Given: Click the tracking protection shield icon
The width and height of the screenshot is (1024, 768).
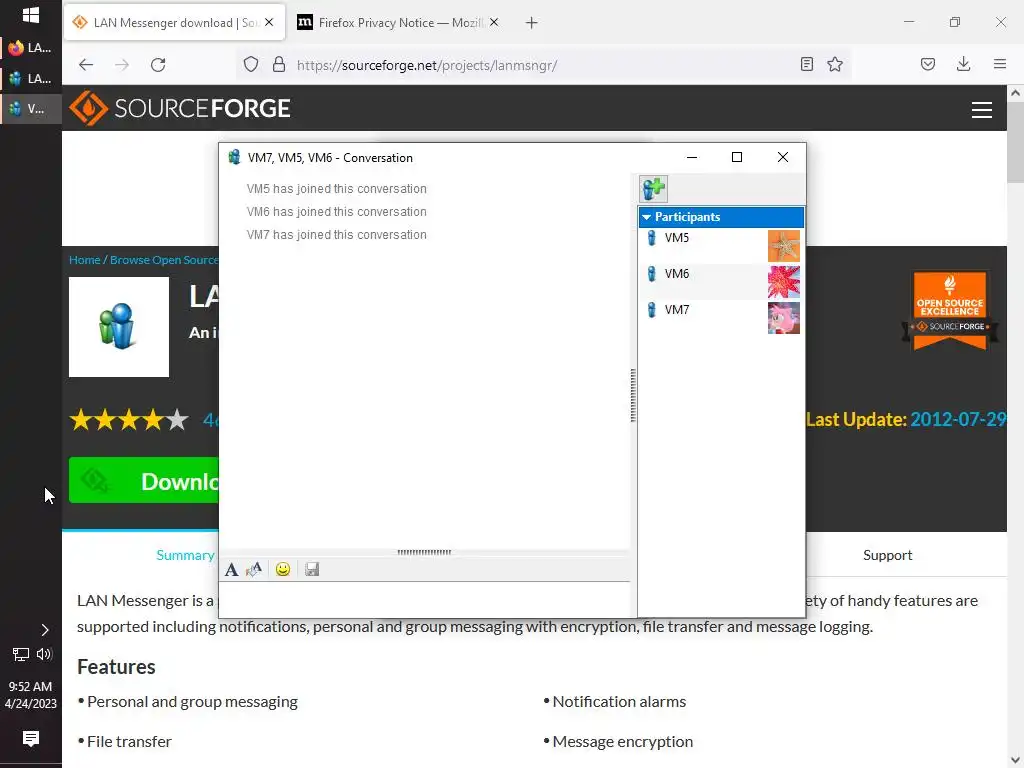Looking at the screenshot, I should (x=251, y=65).
